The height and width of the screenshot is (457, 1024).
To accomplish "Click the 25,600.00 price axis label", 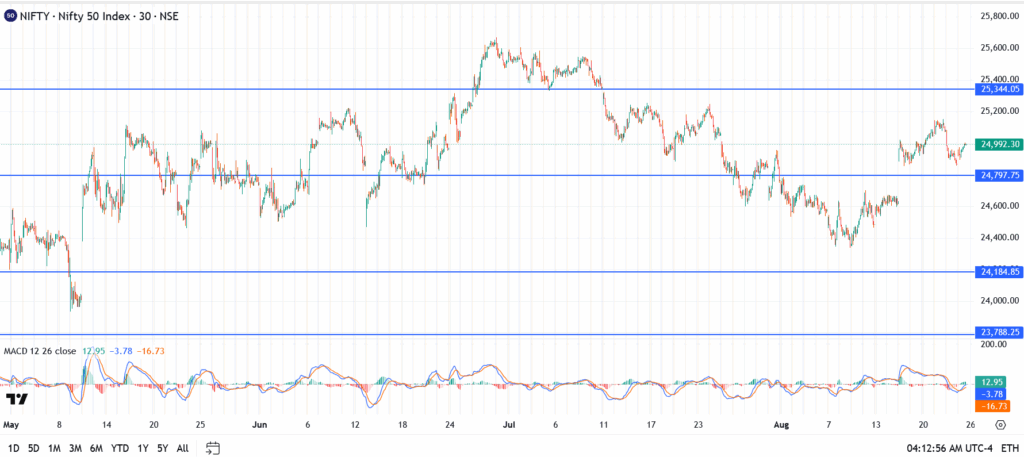I will (x=1000, y=48).
